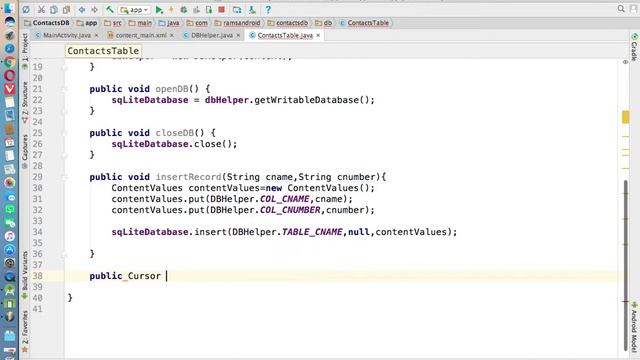This screenshot has width=640, height=360.
Task: Close the ContactsTable.java tab
Action: click(318, 36)
